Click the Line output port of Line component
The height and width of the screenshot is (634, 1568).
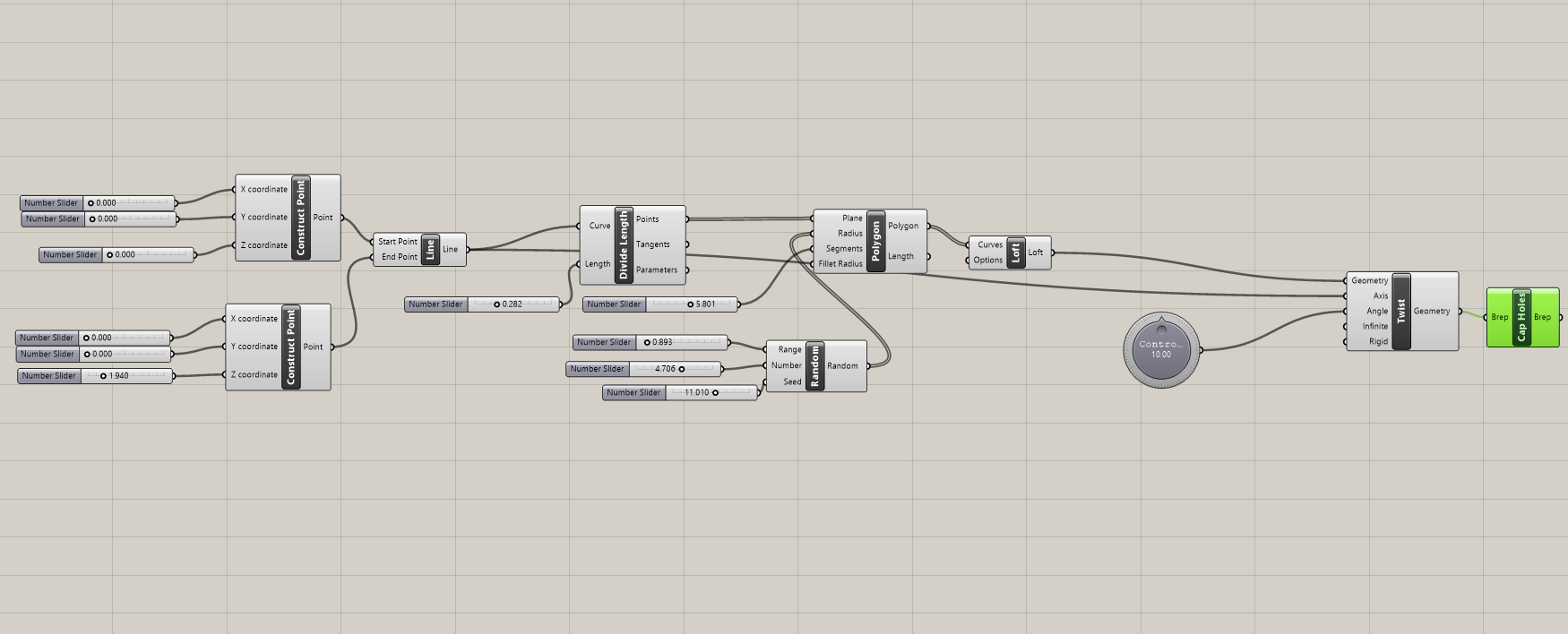451,249
